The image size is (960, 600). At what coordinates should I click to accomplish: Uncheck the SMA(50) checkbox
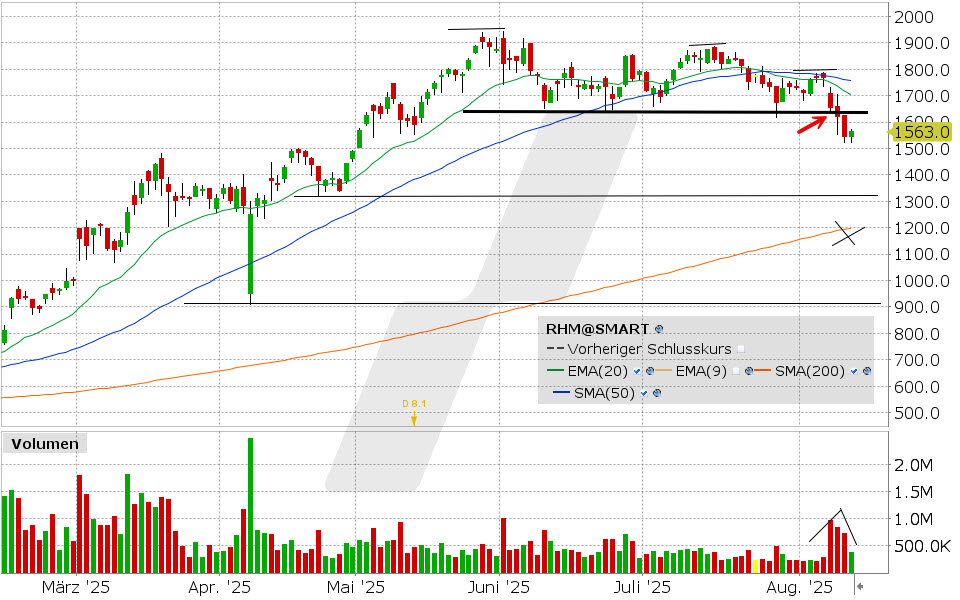coord(643,393)
